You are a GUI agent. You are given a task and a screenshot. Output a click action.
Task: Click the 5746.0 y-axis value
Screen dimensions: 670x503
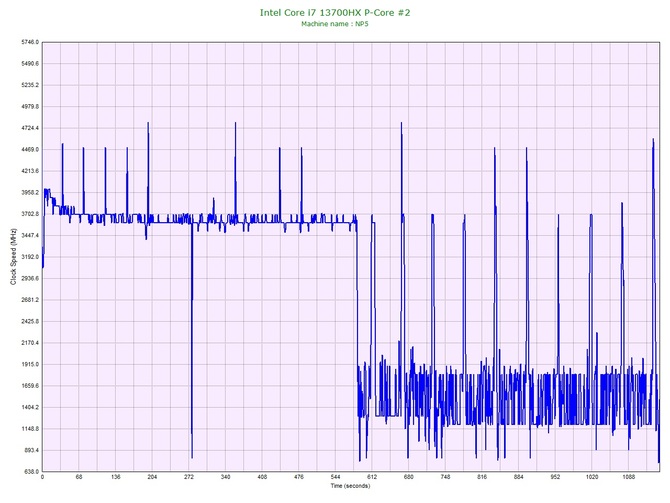pos(30,42)
